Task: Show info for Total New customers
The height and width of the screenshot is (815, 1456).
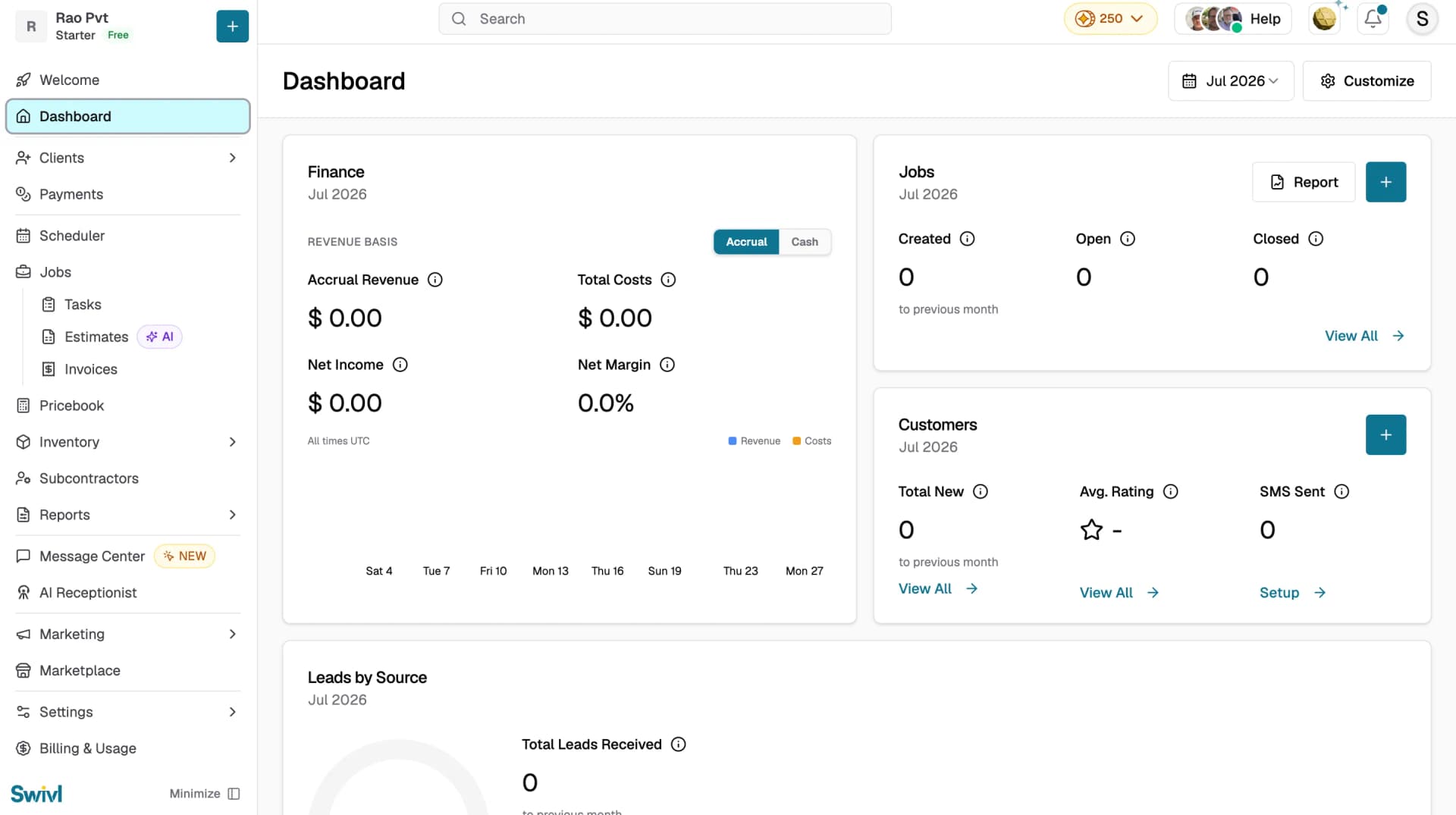Action: click(981, 491)
